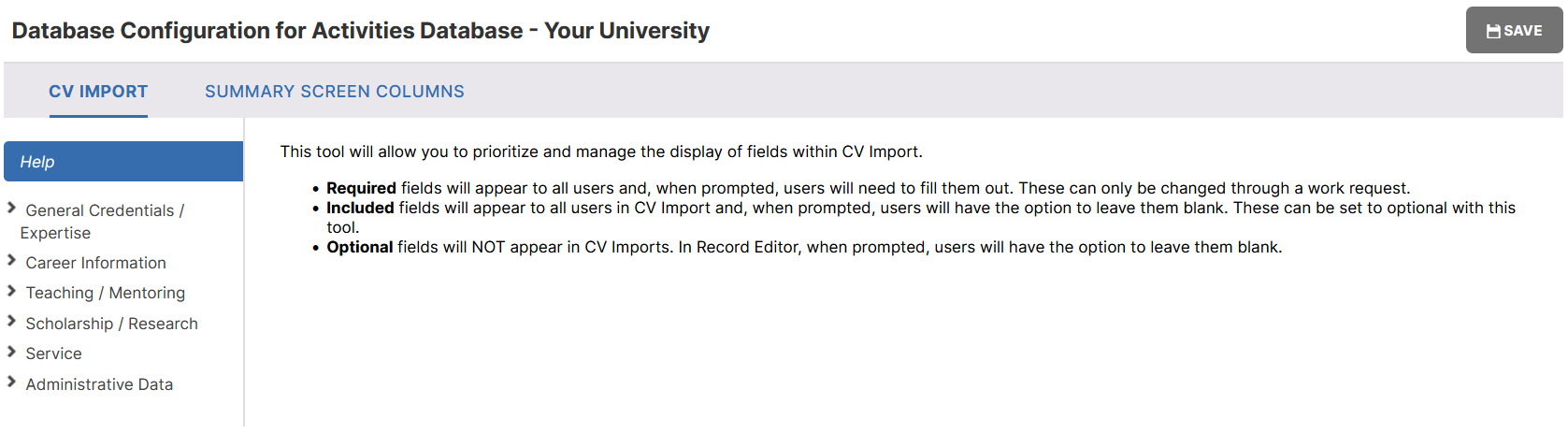Expand the Teaching / Mentoring chevron arrow

coord(11,291)
